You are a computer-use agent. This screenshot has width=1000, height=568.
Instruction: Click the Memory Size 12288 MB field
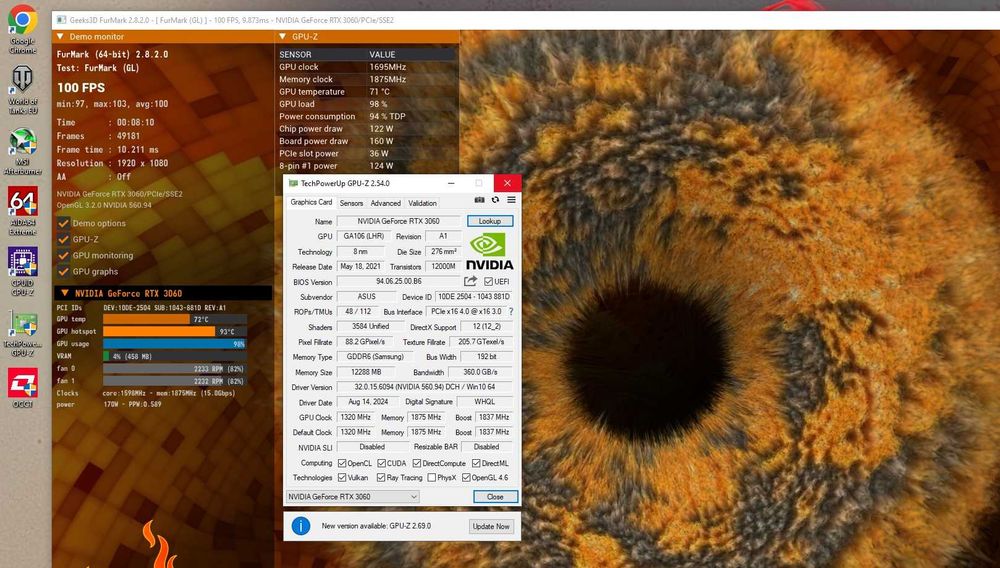coord(366,372)
